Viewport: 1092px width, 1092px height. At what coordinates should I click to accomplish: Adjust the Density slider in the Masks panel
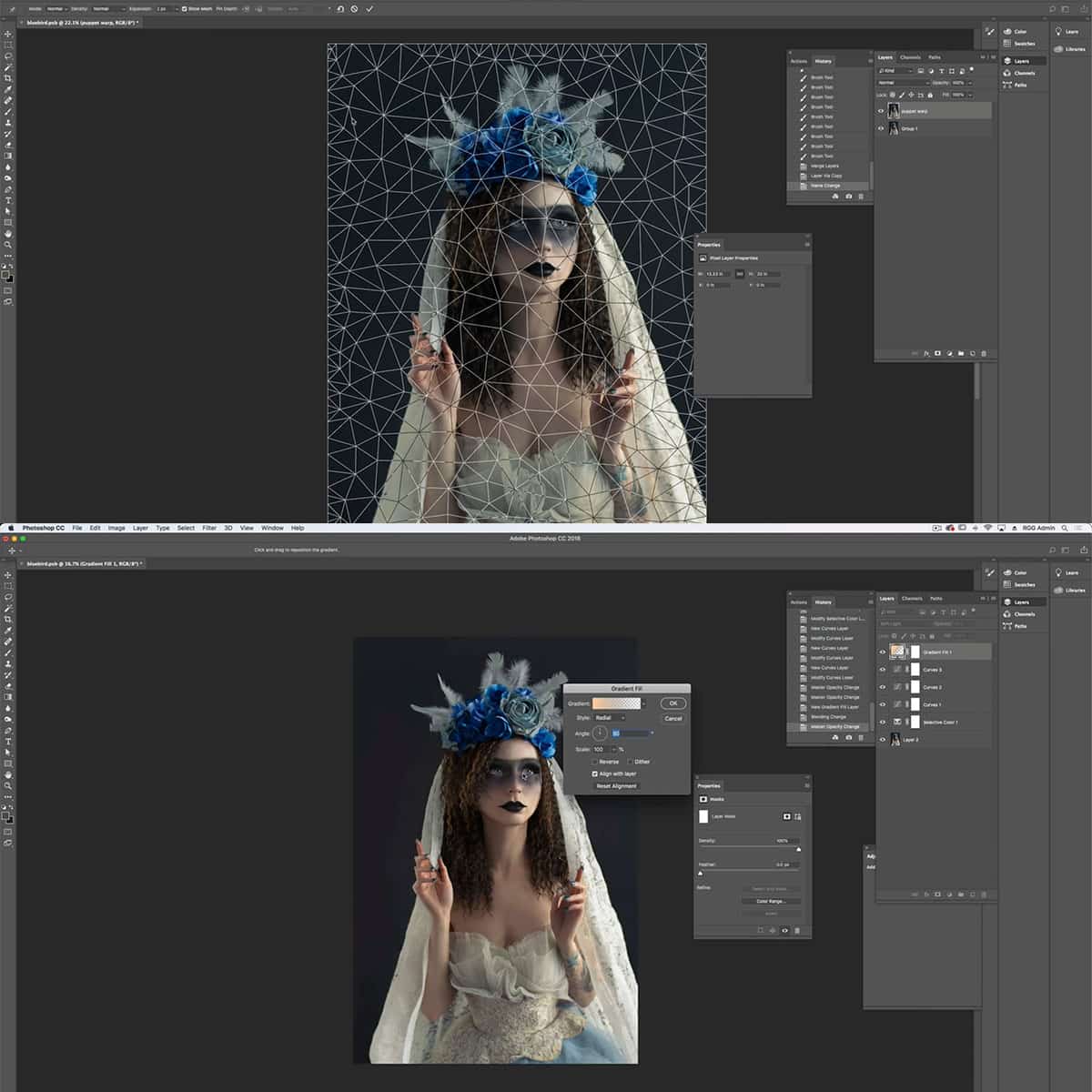click(799, 848)
